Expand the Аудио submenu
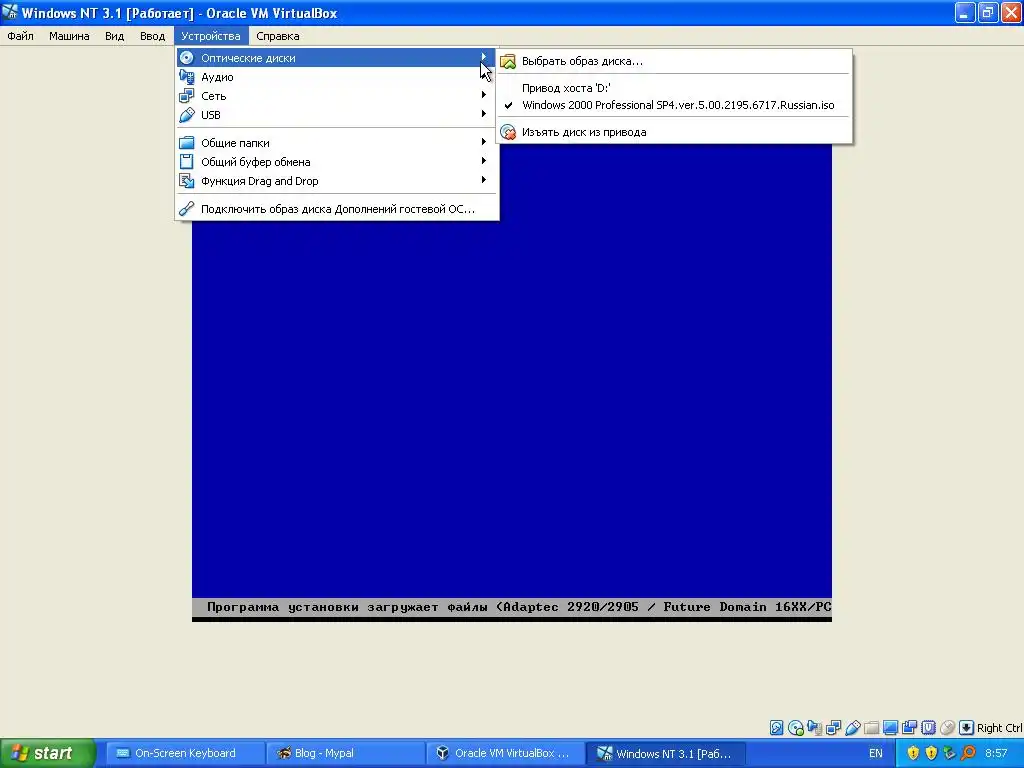Screen dimensions: 1024x768 [x=337, y=77]
